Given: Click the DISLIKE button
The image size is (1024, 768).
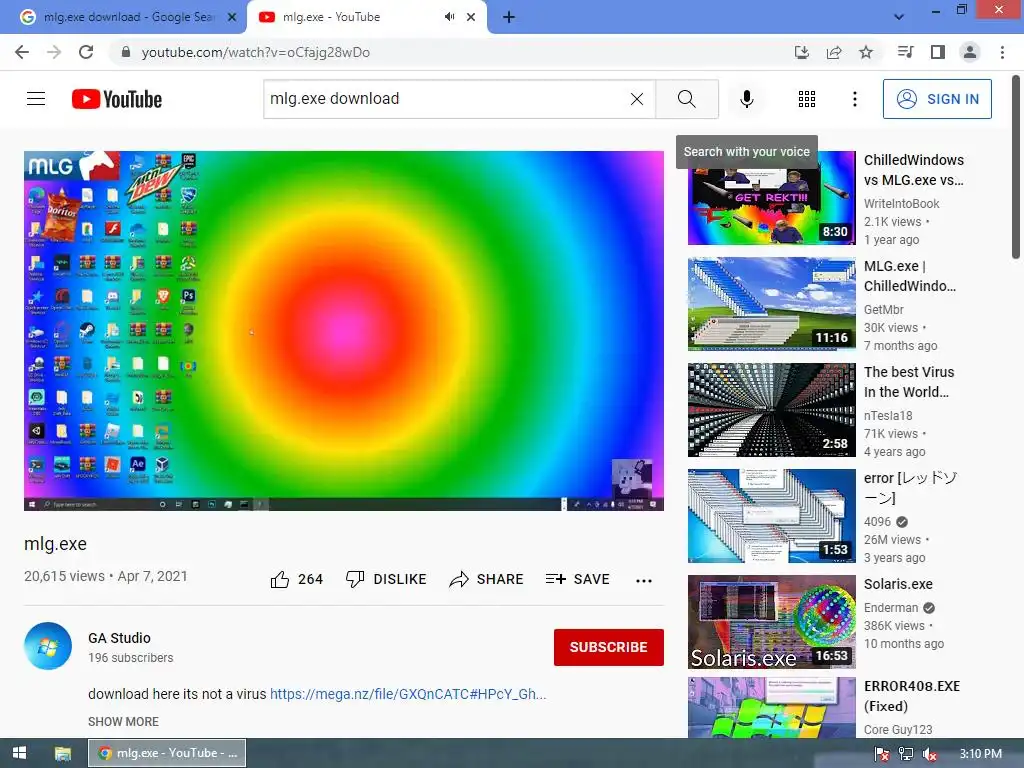Looking at the screenshot, I should (386, 579).
